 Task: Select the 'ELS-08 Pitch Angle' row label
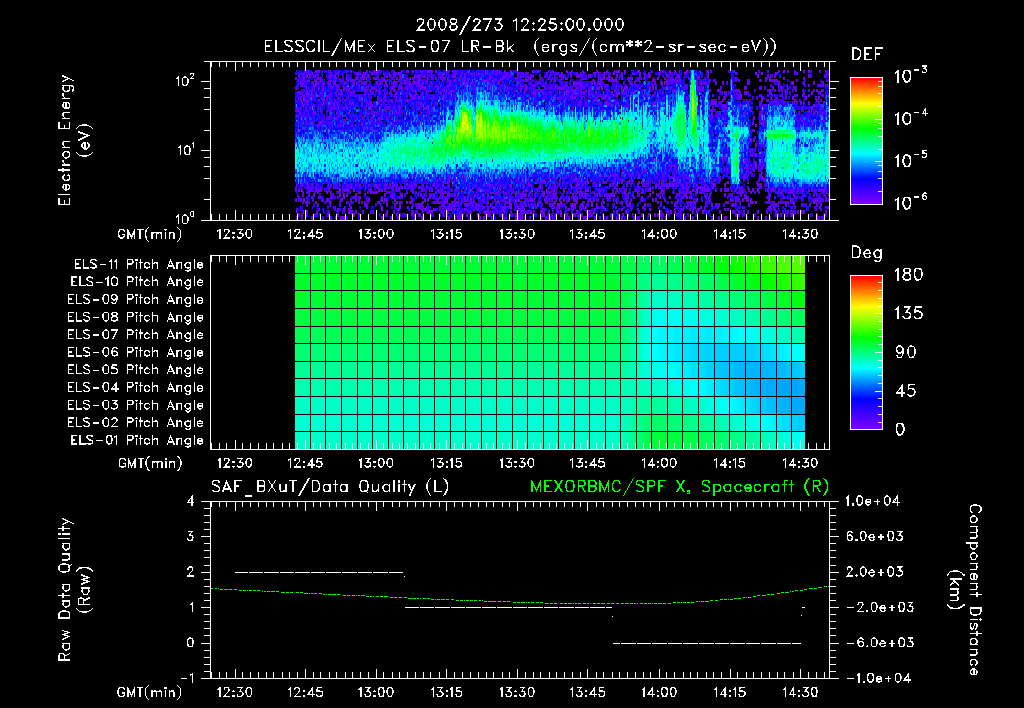135,317
